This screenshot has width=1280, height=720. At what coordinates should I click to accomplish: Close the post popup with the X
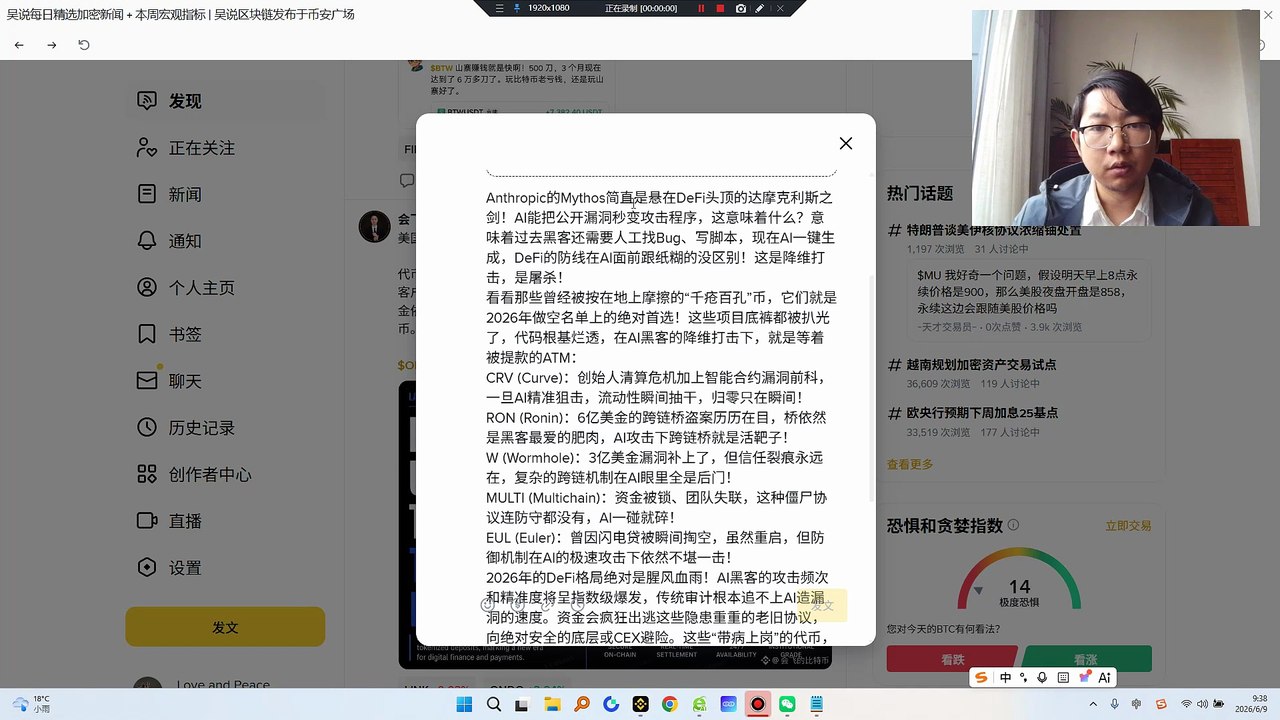[x=846, y=143]
